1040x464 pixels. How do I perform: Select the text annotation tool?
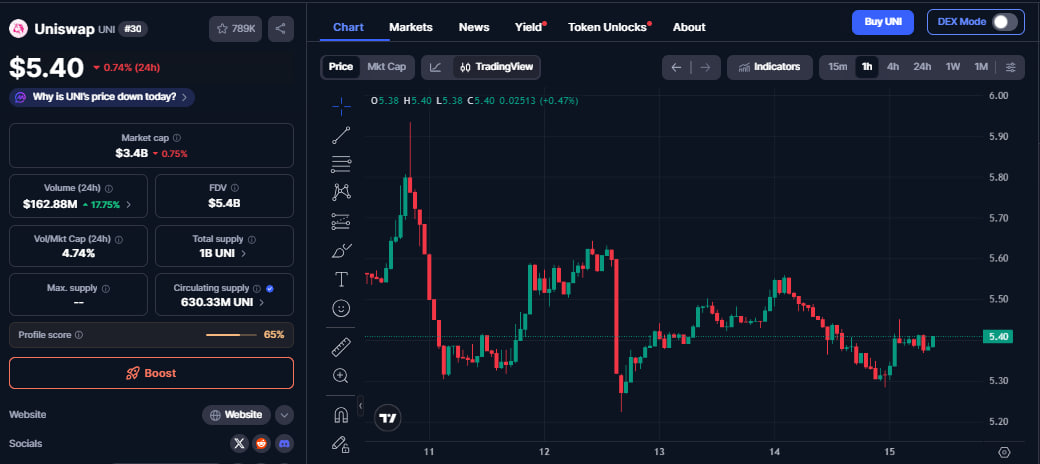point(341,278)
